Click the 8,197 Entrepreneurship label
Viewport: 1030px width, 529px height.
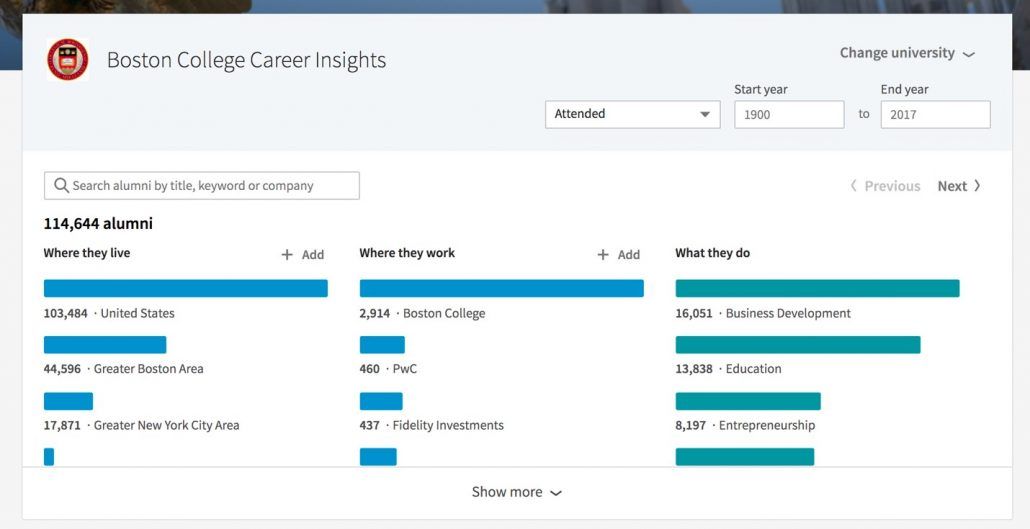(746, 425)
